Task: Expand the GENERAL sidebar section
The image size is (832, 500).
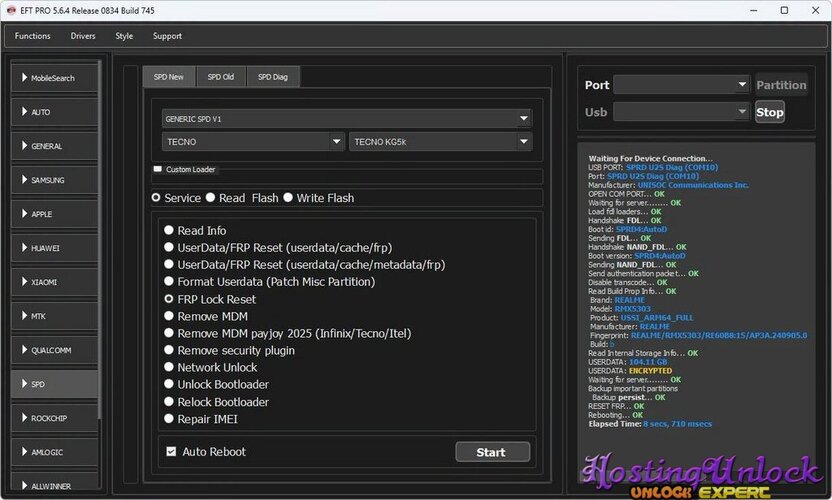Action: point(54,146)
